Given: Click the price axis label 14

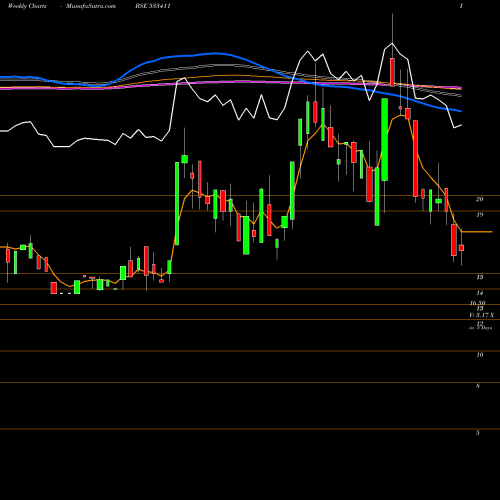Looking at the screenshot, I should click(x=479, y=293).
